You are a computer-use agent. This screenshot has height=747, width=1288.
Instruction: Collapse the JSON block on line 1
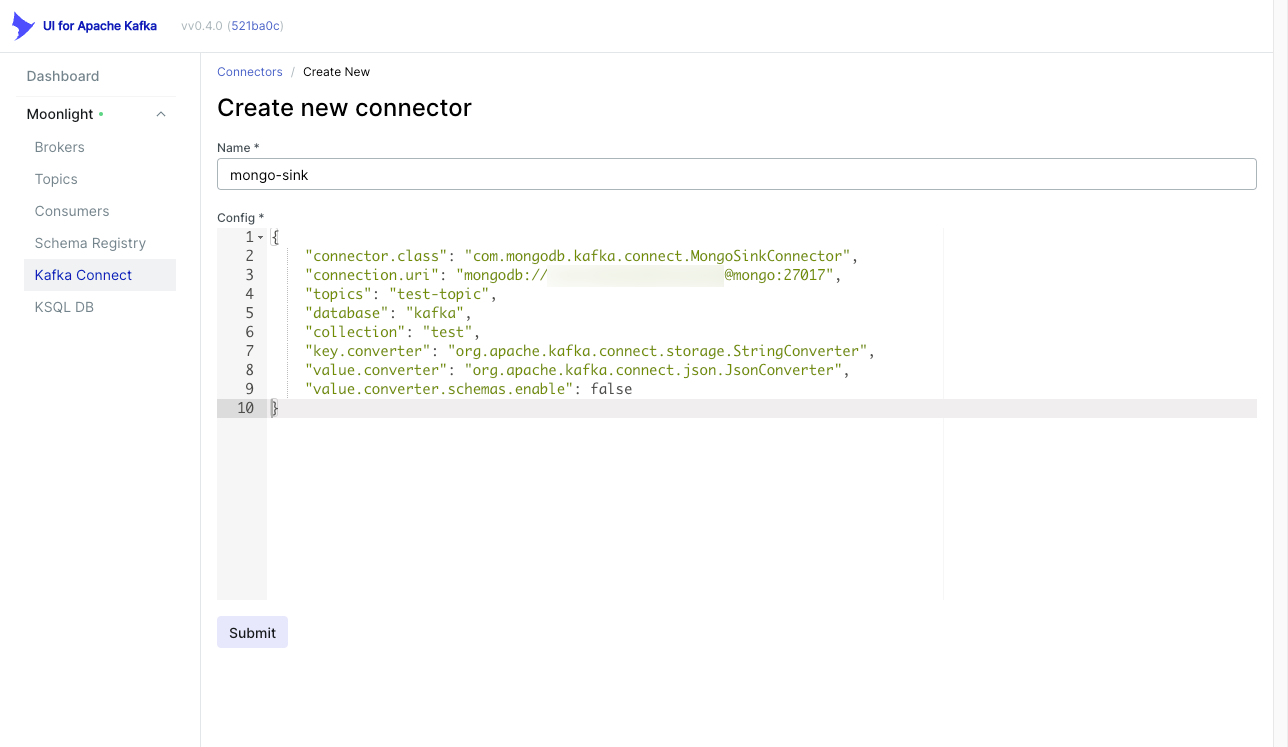[x=262, y=236]
